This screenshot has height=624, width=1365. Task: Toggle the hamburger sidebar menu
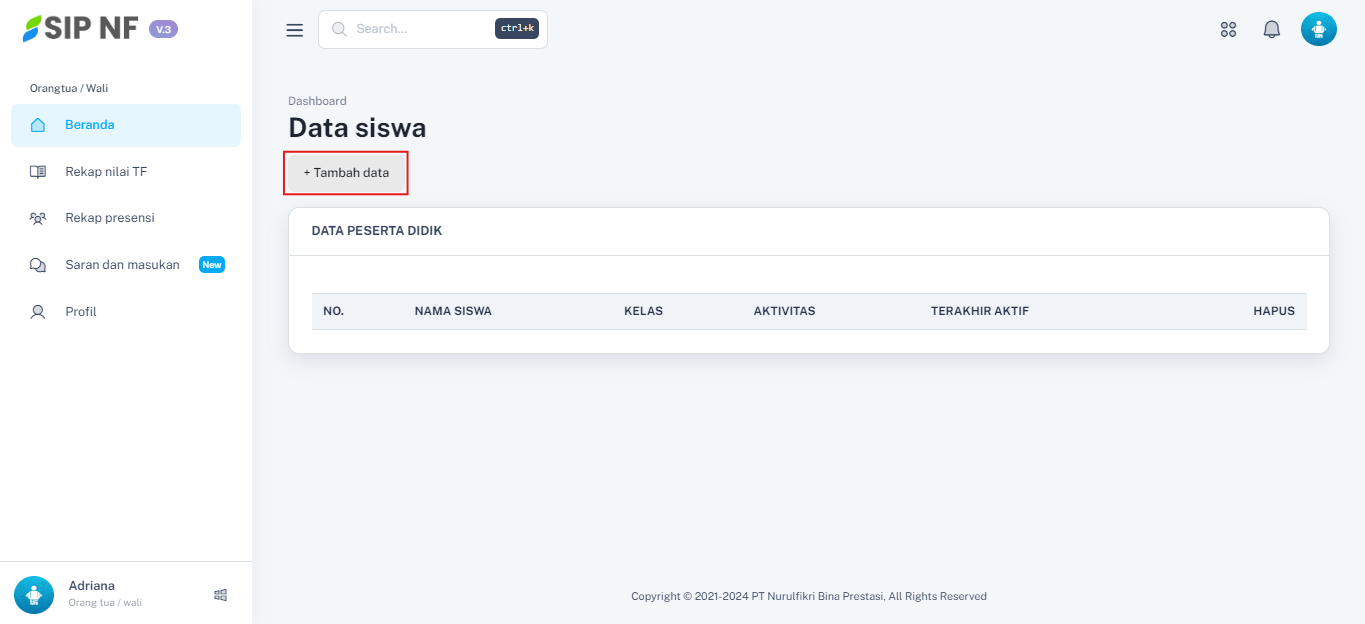tap(294, 30)
